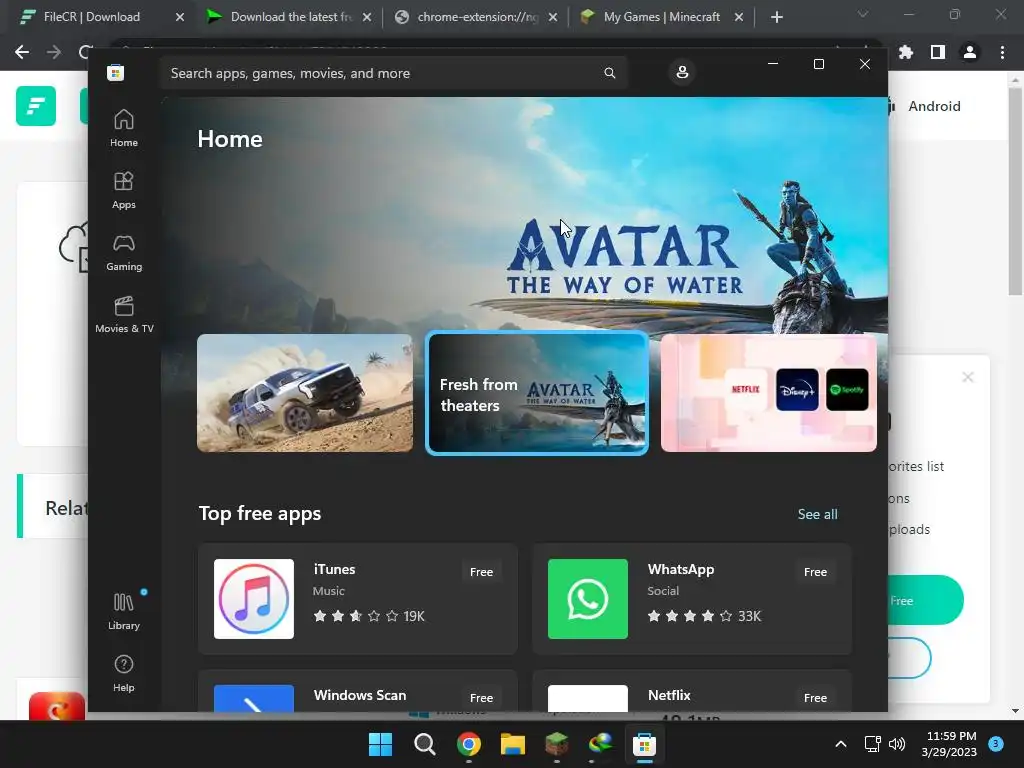Open notification center badge
The width and height of the screenshot is (1024, 768).
pyautogui.click(x=996, y=744)
